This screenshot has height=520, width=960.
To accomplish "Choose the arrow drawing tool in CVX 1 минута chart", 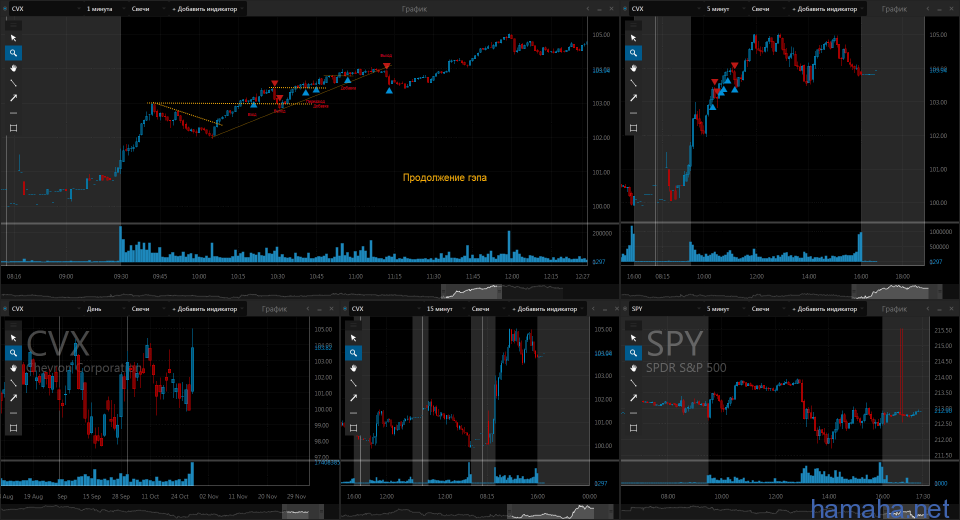I will (13, 98).
